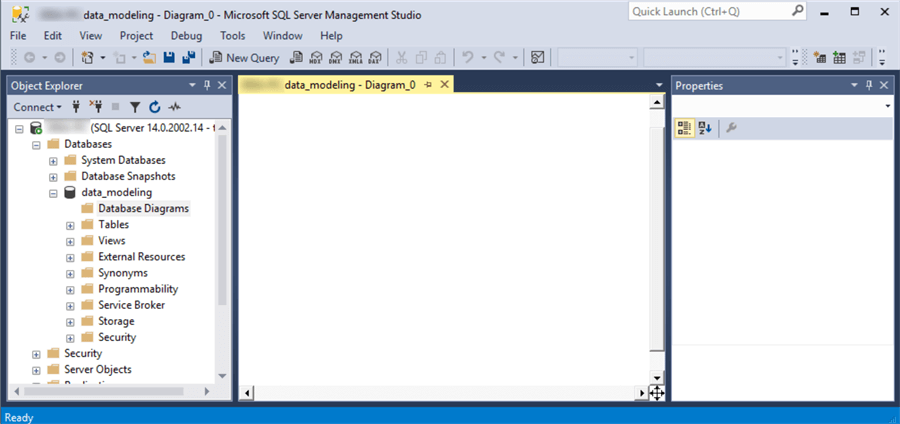Open the New Project dropdown arrow
This screenshot has height=424, width=900.
click(103, 57)
